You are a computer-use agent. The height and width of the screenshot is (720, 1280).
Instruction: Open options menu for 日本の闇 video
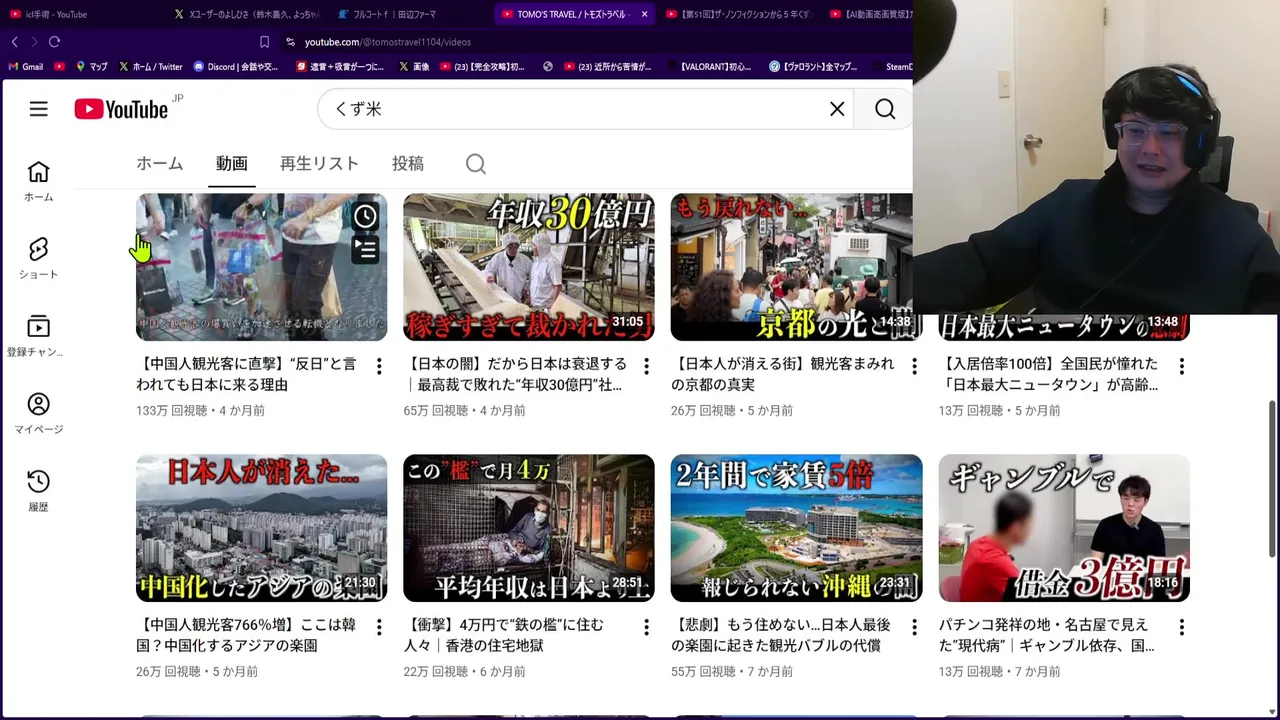pos(646,367)
